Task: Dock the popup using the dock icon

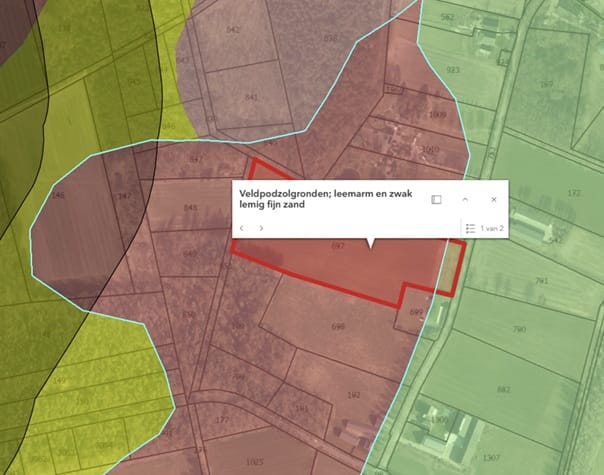Action: pyautogui.click(x=436, y=199)
